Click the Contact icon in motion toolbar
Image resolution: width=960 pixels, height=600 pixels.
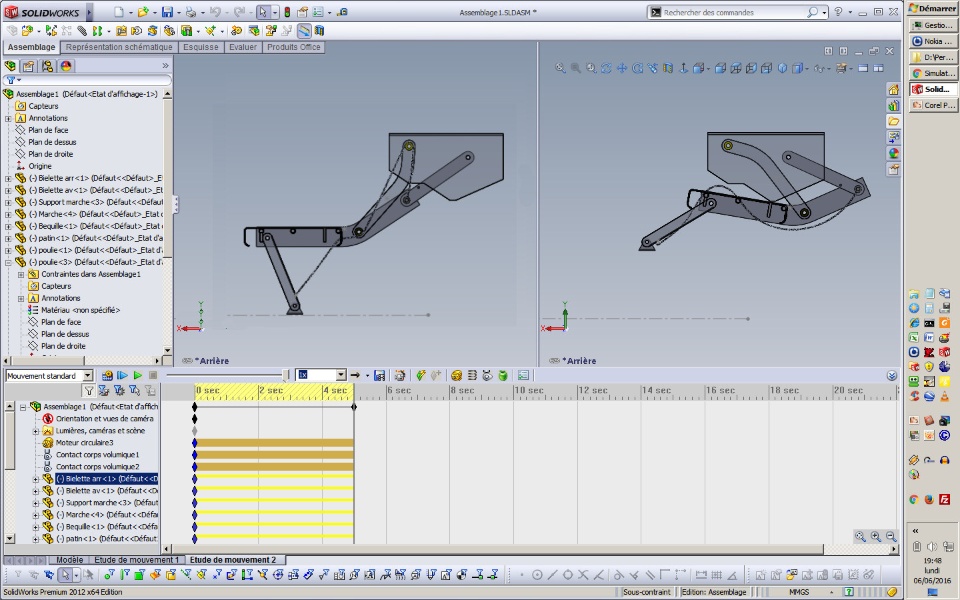[487, 375]
